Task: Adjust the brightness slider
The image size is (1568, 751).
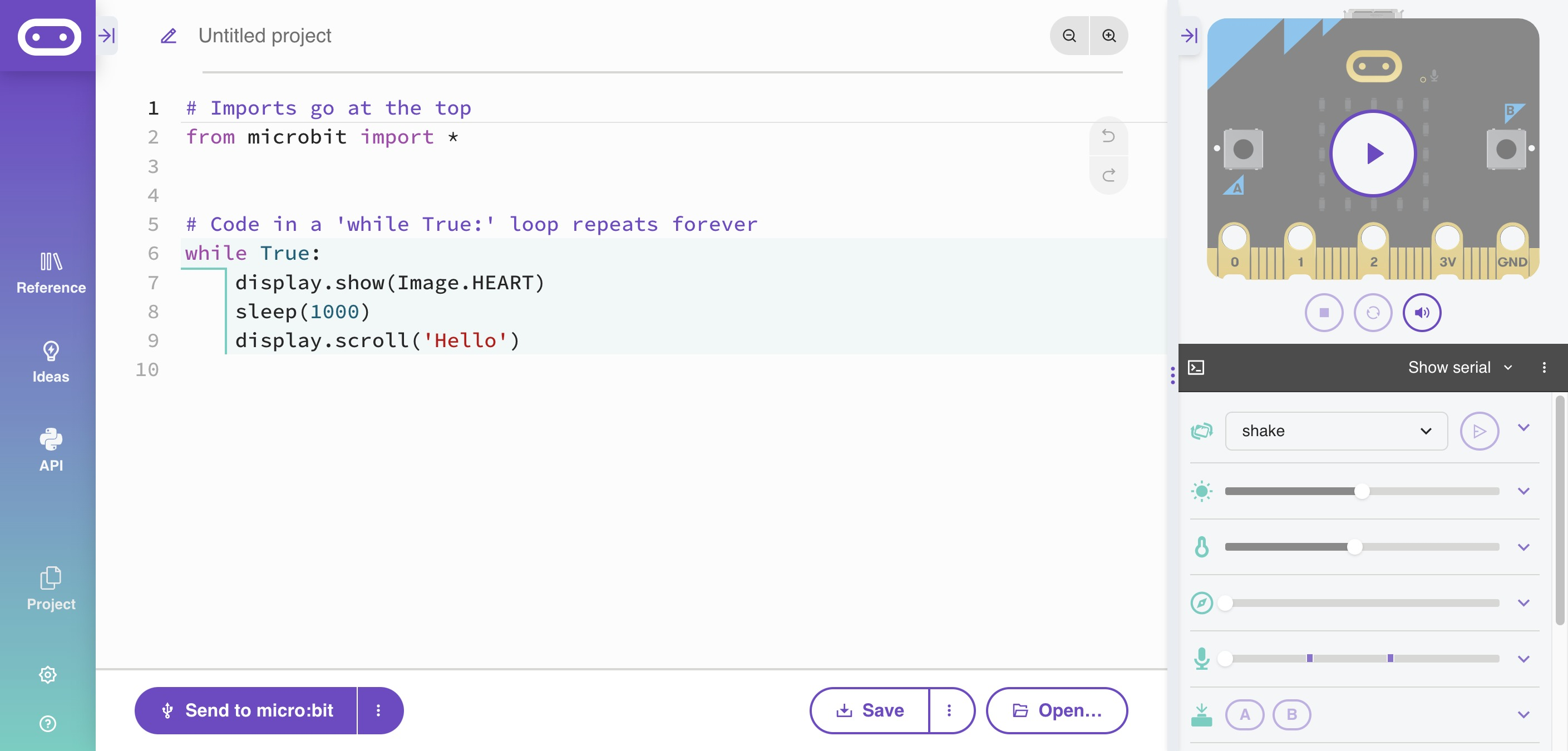Action: tap(1361, 492)
